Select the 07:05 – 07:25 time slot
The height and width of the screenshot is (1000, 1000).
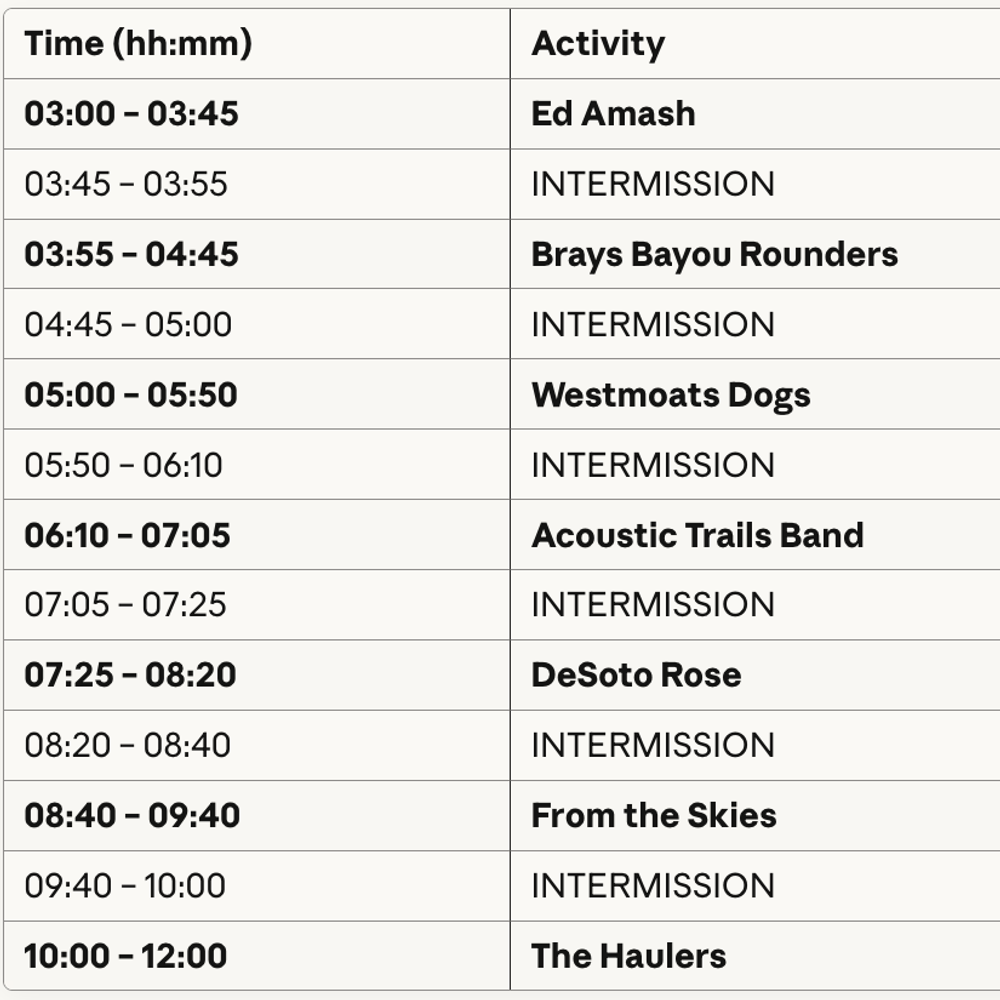pos(125,605)
